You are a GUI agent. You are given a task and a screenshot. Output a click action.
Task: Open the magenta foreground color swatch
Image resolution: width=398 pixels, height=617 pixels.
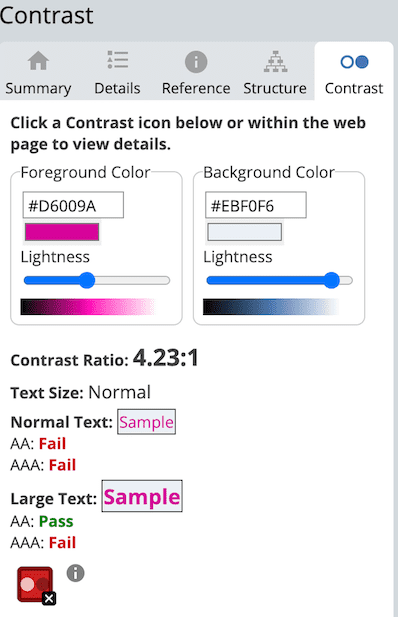pos(62,232)
